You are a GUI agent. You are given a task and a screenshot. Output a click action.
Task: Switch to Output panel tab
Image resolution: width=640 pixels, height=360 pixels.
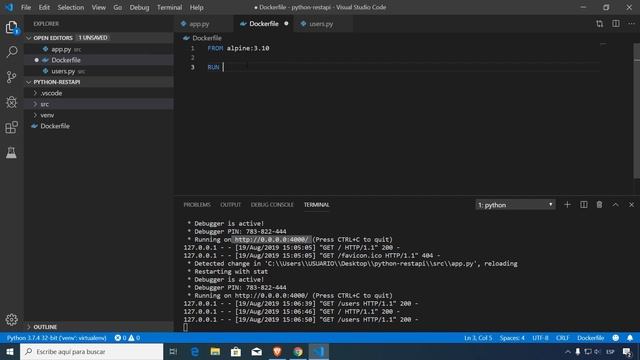(x=231, y=204)
